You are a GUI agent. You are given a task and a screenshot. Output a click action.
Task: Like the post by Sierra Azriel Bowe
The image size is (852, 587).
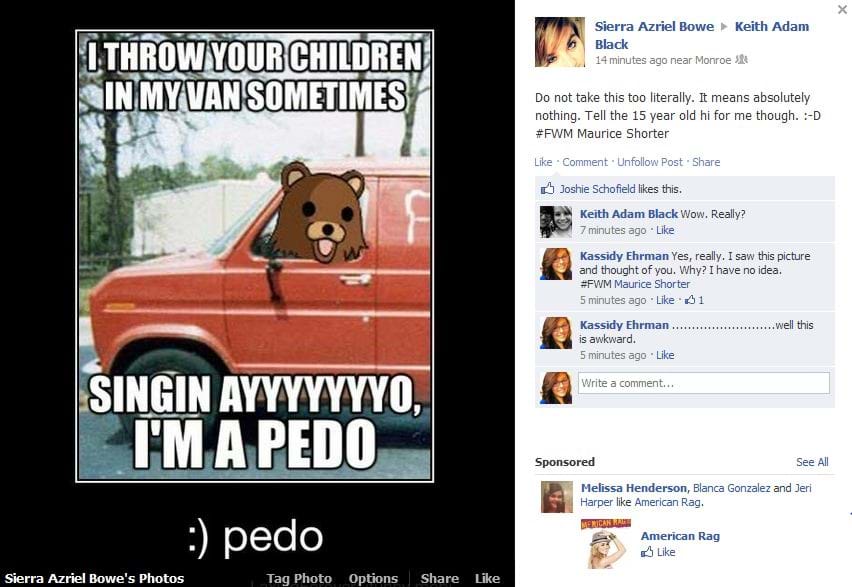pyautogui.click(x=543, y=162)
